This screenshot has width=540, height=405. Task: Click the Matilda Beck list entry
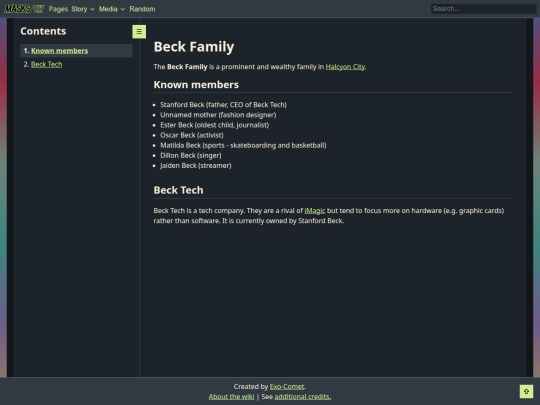click(243, 145)
